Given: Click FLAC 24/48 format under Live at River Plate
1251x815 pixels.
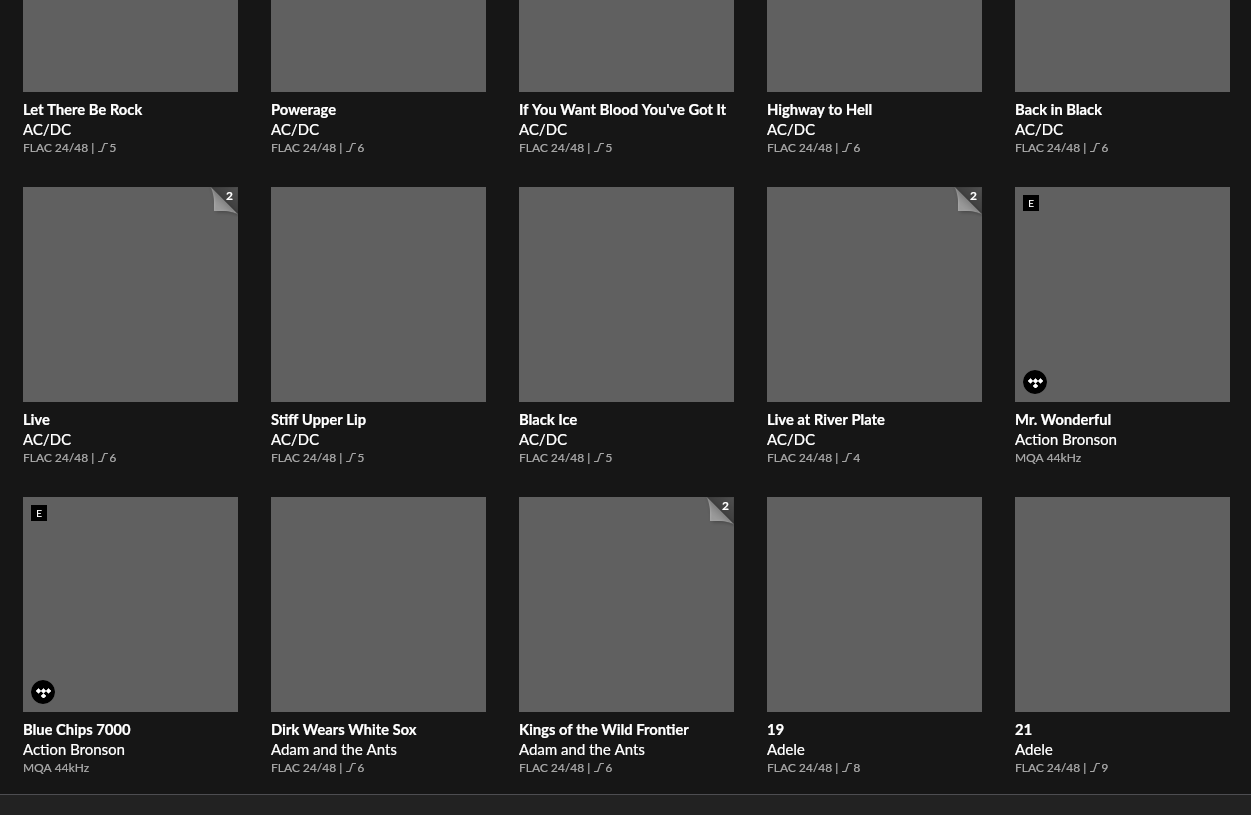Looking at the screenshot, I should [799, 458].
